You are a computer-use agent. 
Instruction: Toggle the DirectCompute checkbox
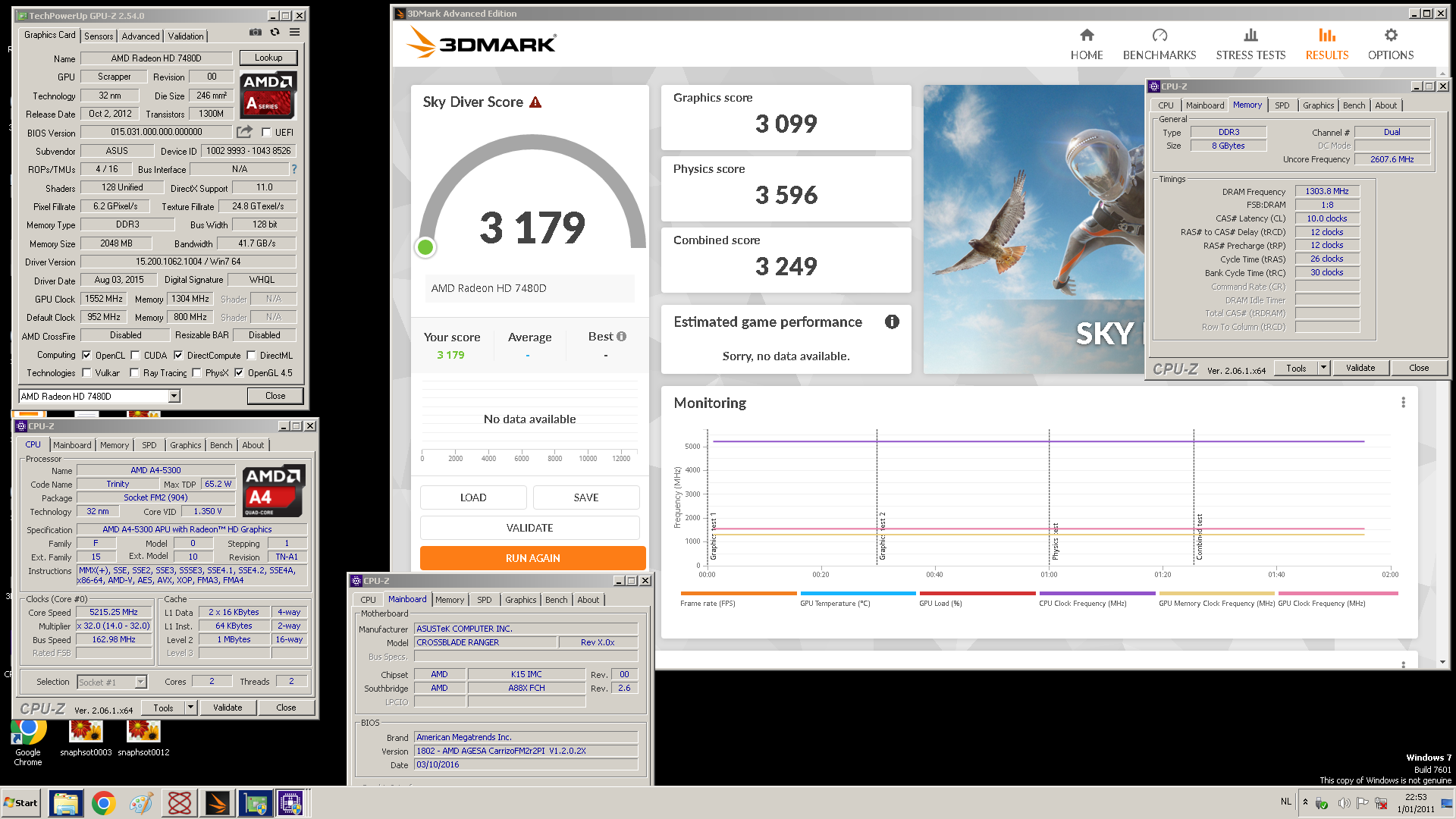coord(178,355)
